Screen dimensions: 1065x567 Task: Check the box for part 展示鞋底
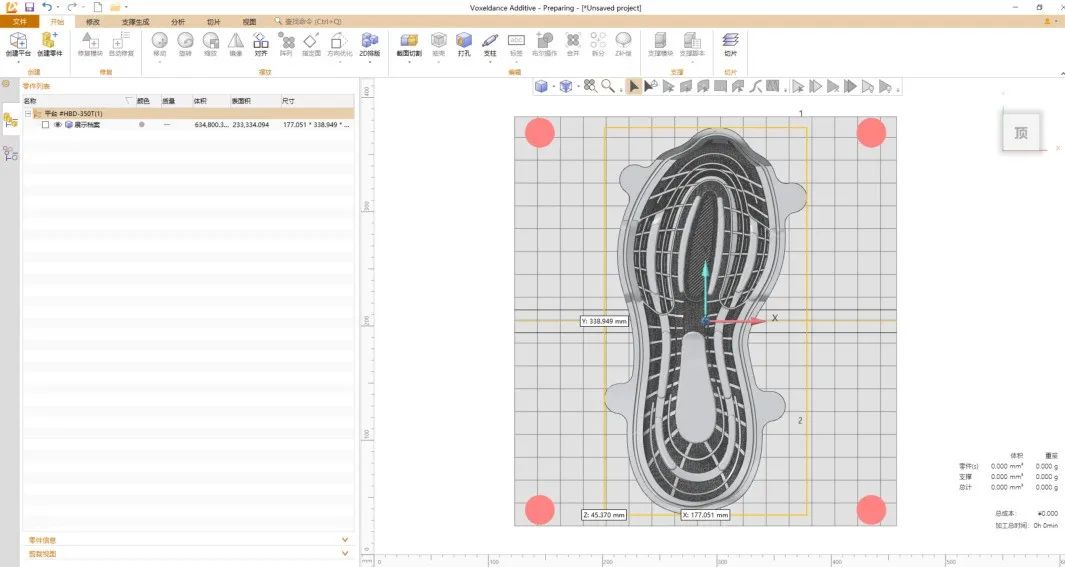[46, 125]
